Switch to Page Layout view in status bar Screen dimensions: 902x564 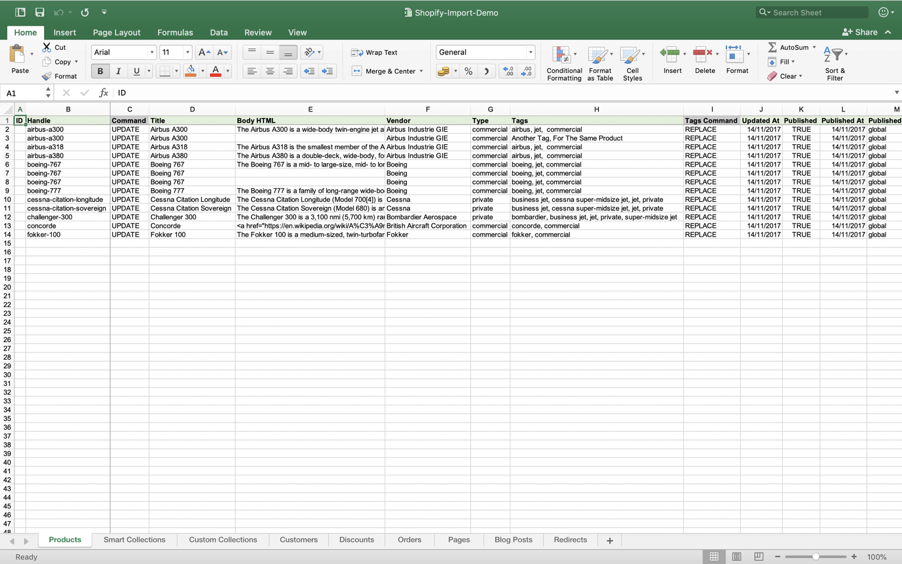click(x=736, y=557)
